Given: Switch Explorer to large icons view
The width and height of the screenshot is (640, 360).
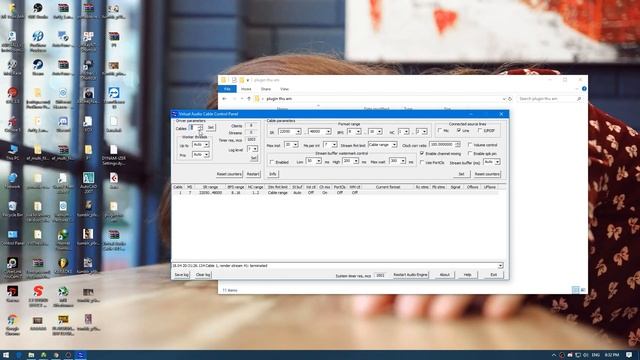Looking at the screenshot, I should pyautogui.click(x=583, y=290).
